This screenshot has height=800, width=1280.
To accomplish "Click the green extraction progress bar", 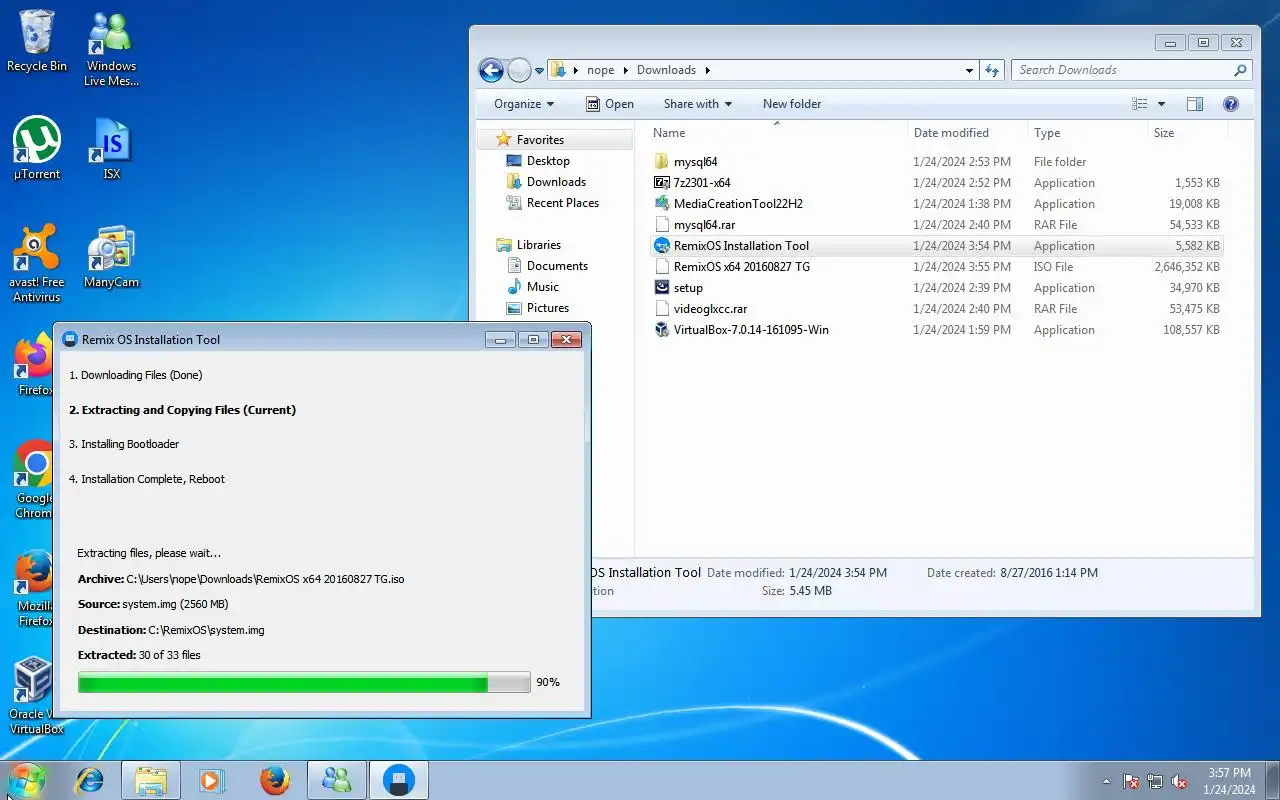I will click(x=304, y=682).
